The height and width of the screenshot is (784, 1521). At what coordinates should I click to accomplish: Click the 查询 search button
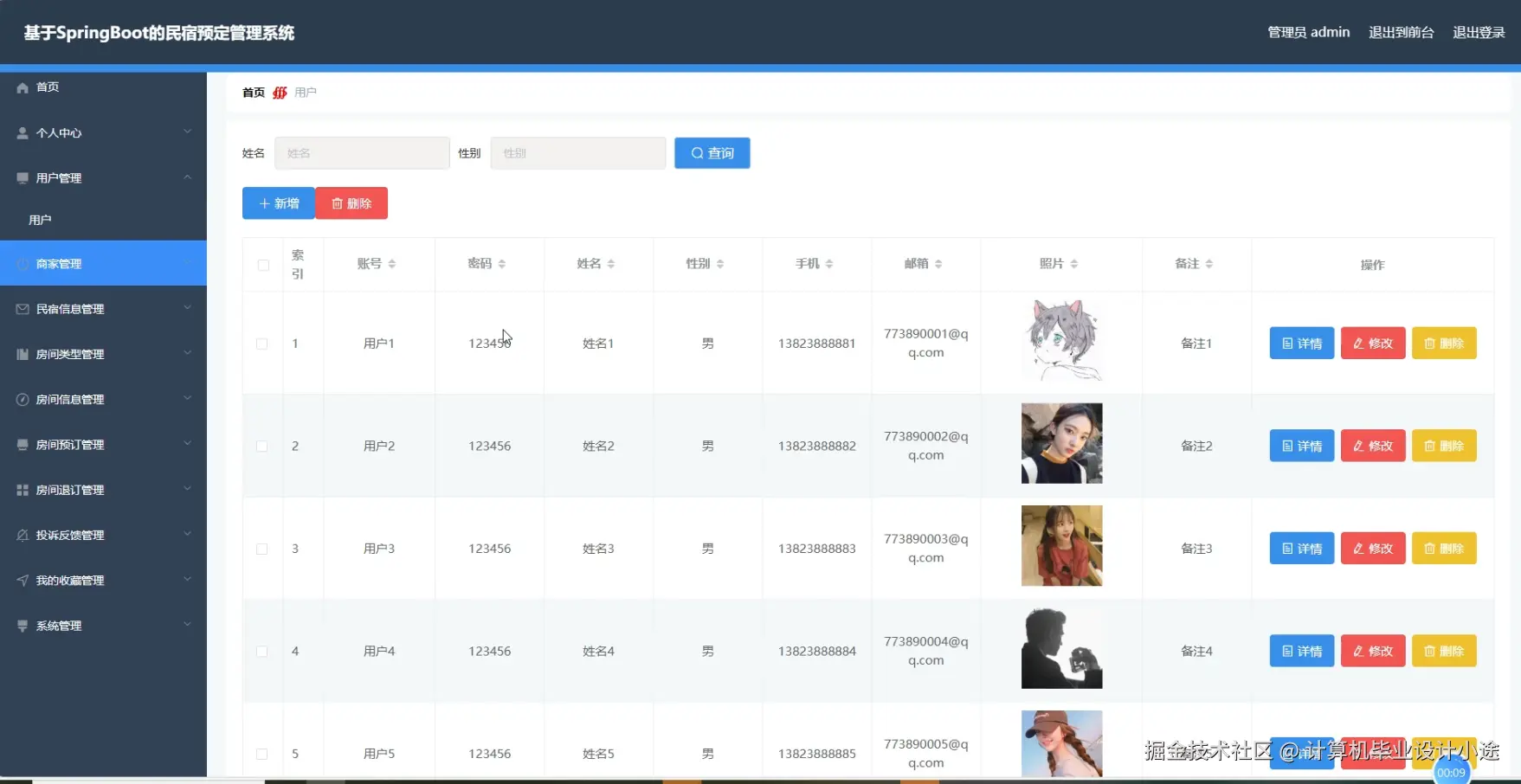click(x=712, y=153)
